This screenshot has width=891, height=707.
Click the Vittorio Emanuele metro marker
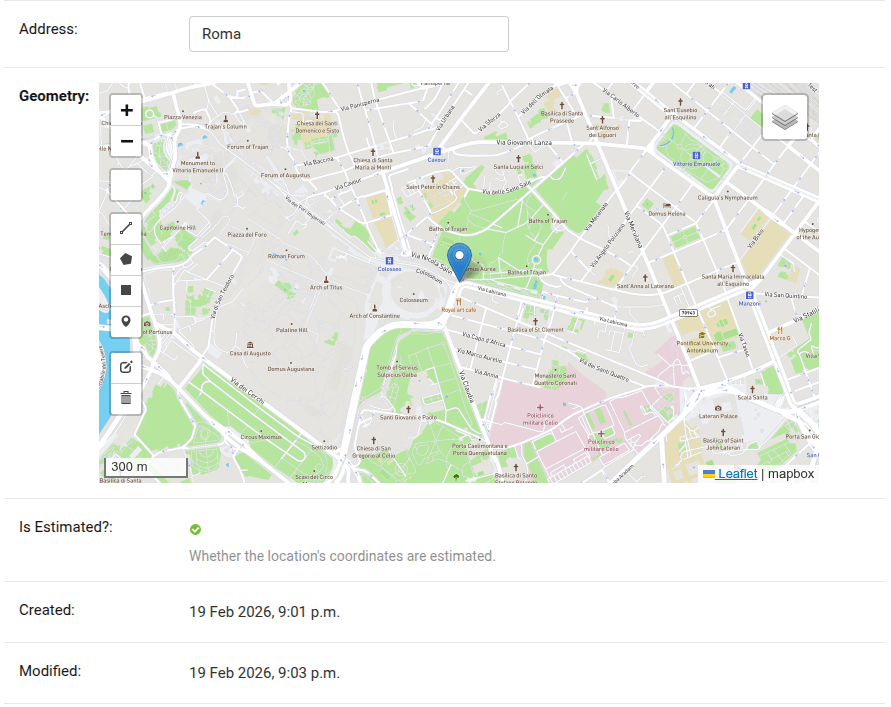coord(697,156)
